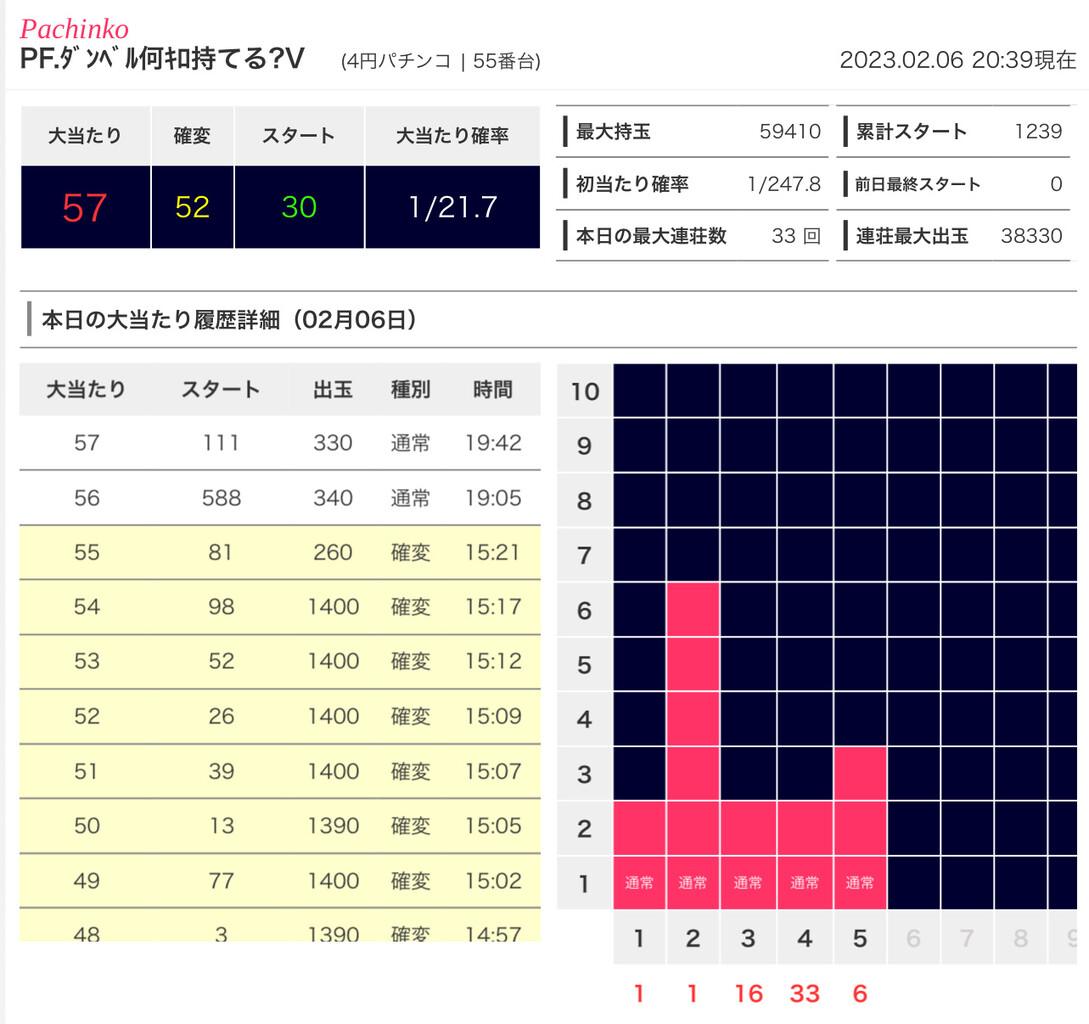Click the yellow 確変 count 52
Image resolution: width=1089 pixels, height=1024 pixels.
pos(192,207)
